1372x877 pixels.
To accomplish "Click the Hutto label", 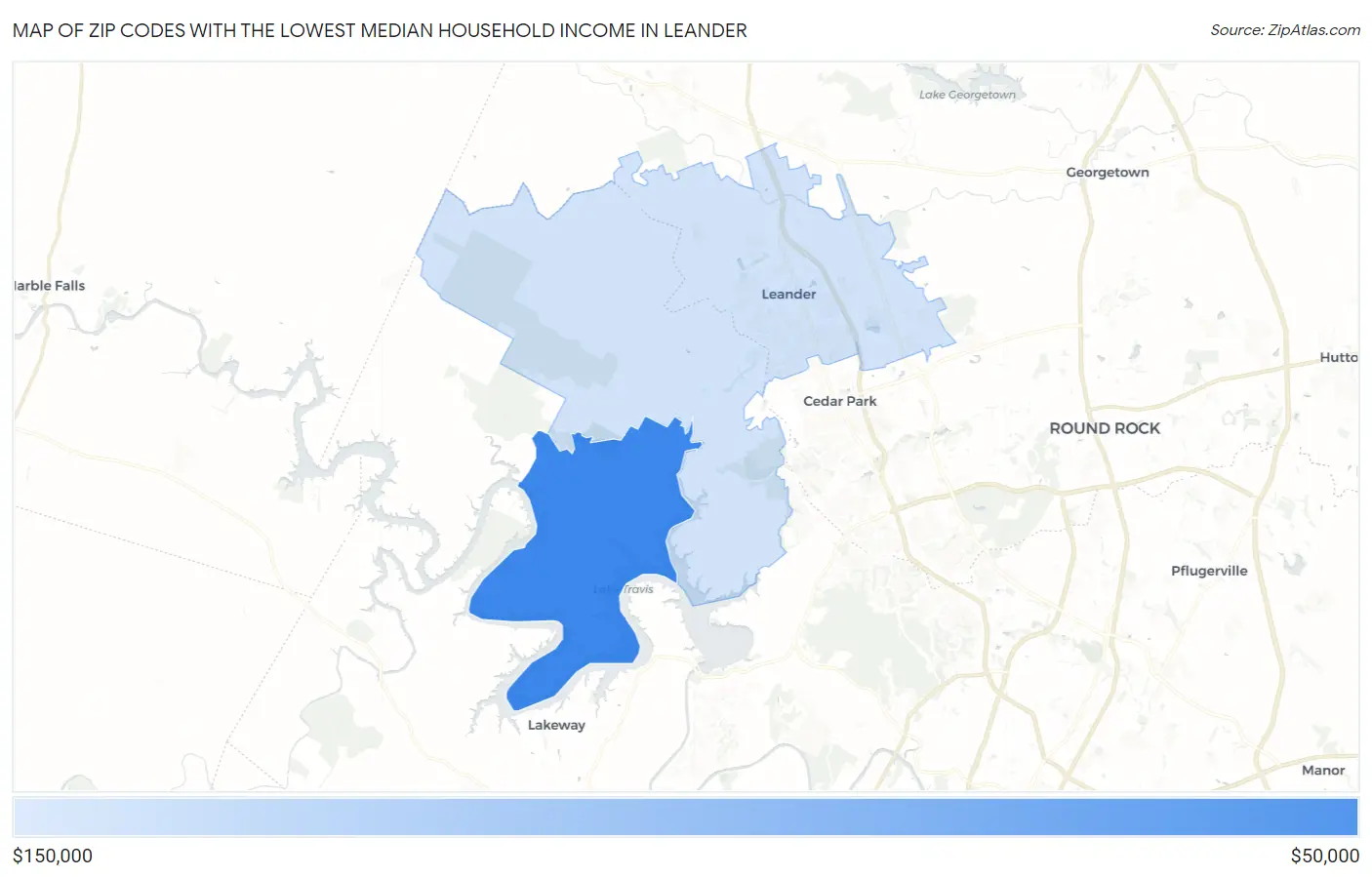I will pyautogui.click(x=1339, y=357).
